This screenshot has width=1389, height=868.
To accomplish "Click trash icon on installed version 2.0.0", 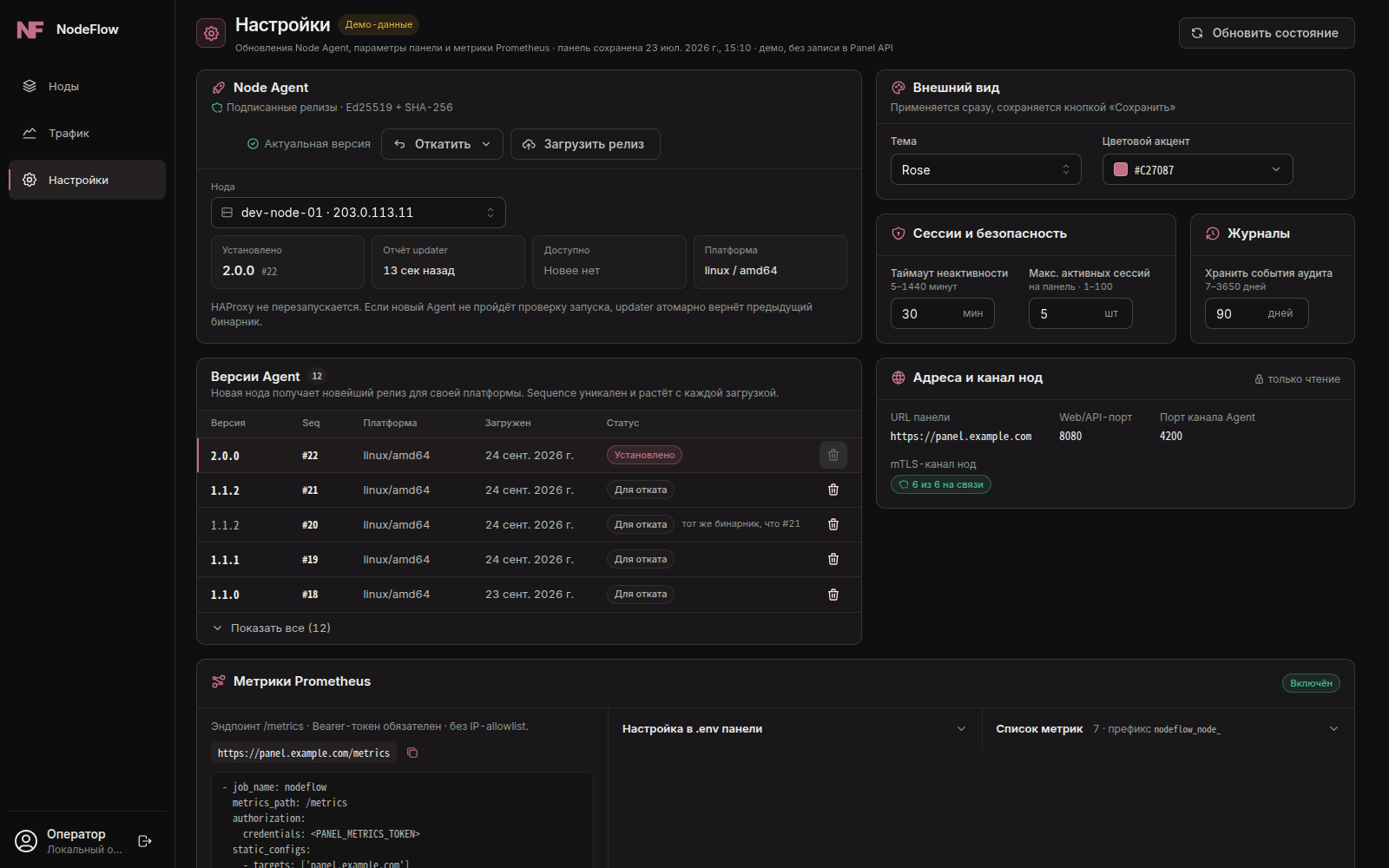I will 833,455.
